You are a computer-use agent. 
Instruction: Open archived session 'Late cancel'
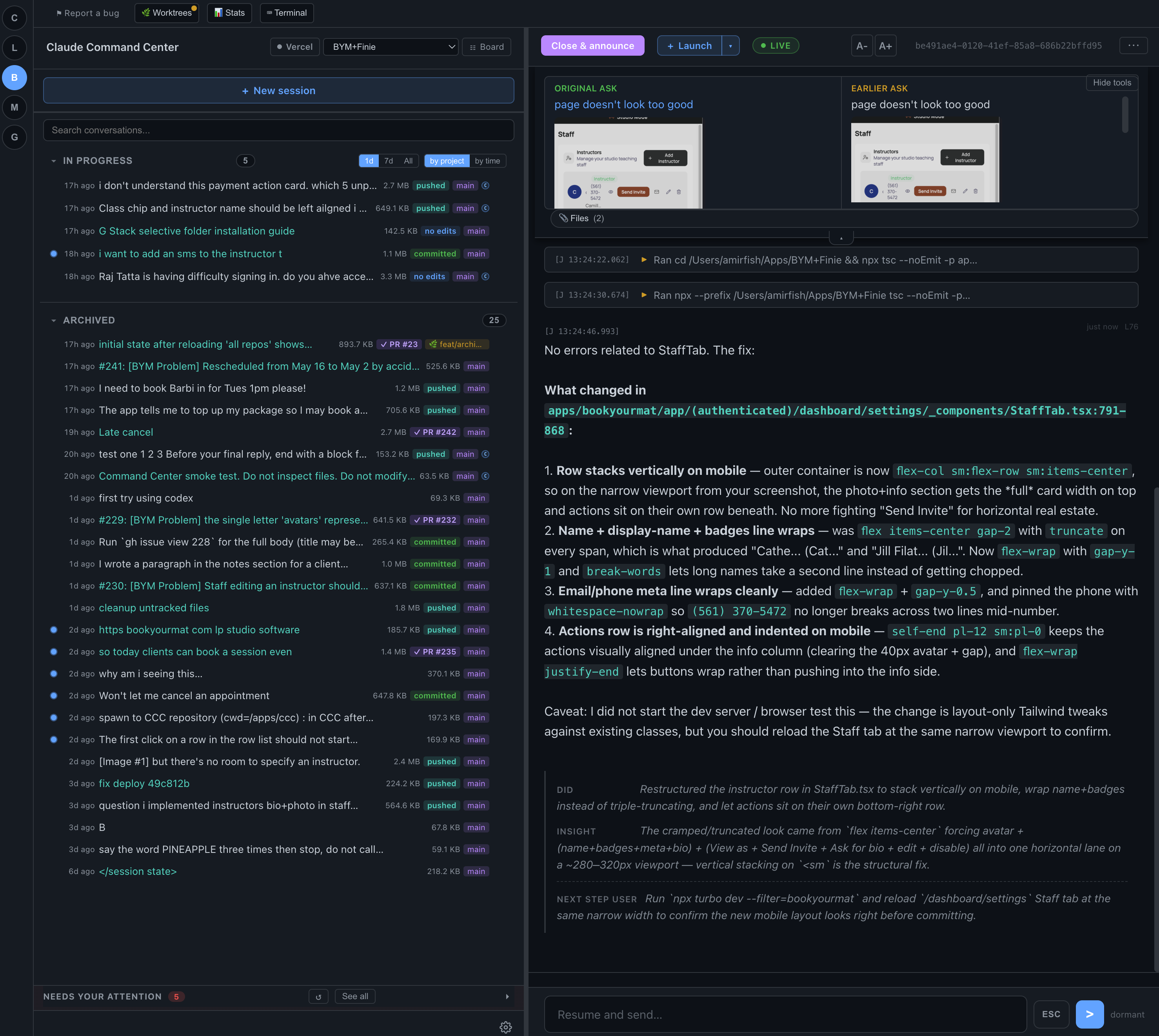[126, 432]
